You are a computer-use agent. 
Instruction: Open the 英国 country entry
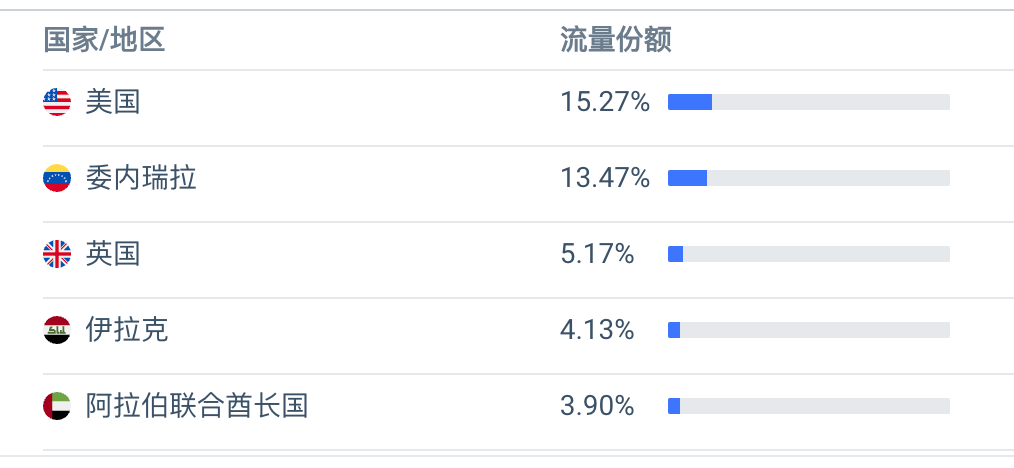click(113, 254)
